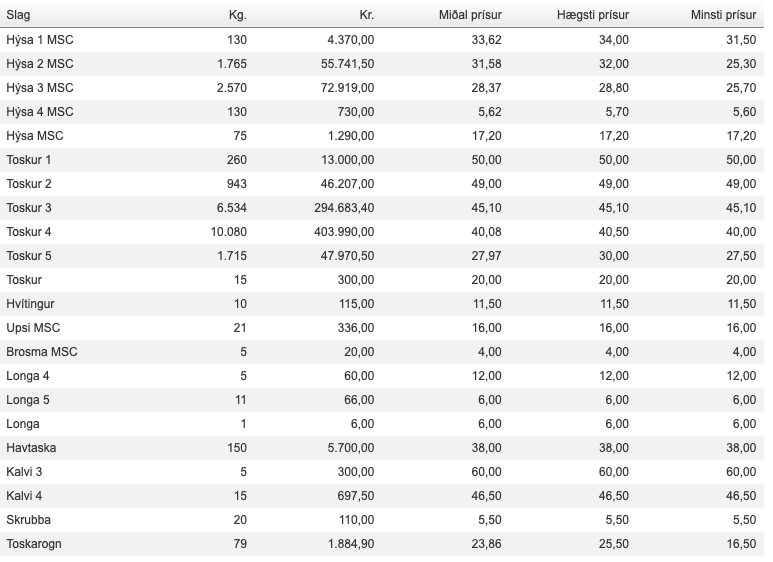The image size is (773, 562).
Task: Click the Slag column header
Action: click(18, 15)
